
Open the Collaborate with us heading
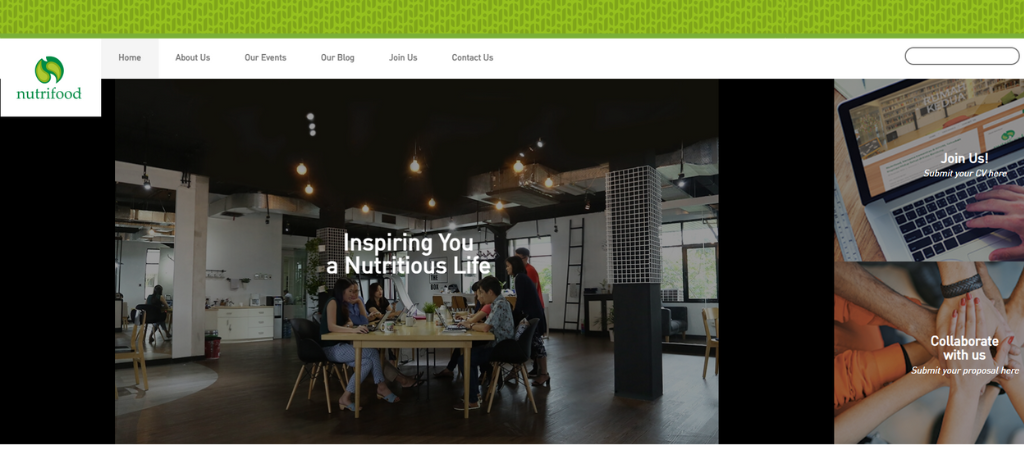(x=964, y=348)
